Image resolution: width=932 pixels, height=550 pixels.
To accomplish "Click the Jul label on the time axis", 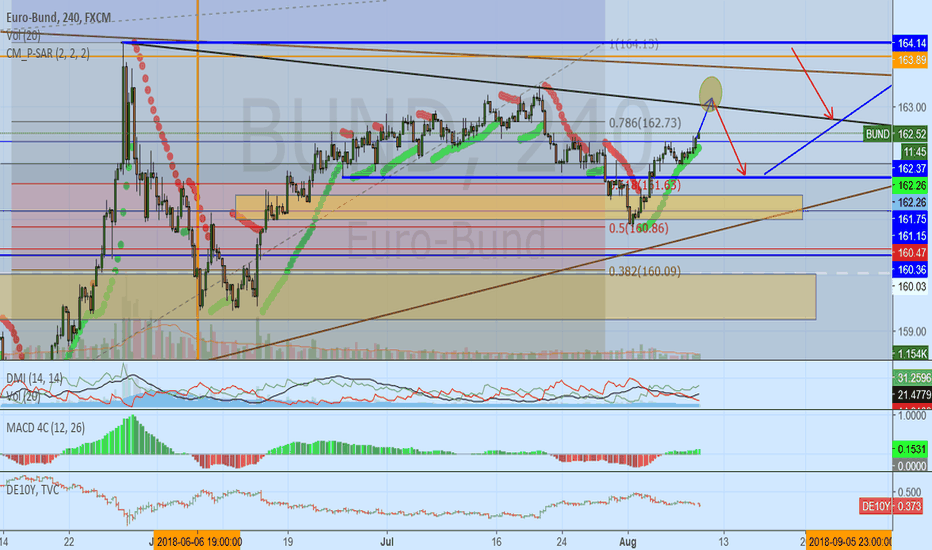I will 387,542.
